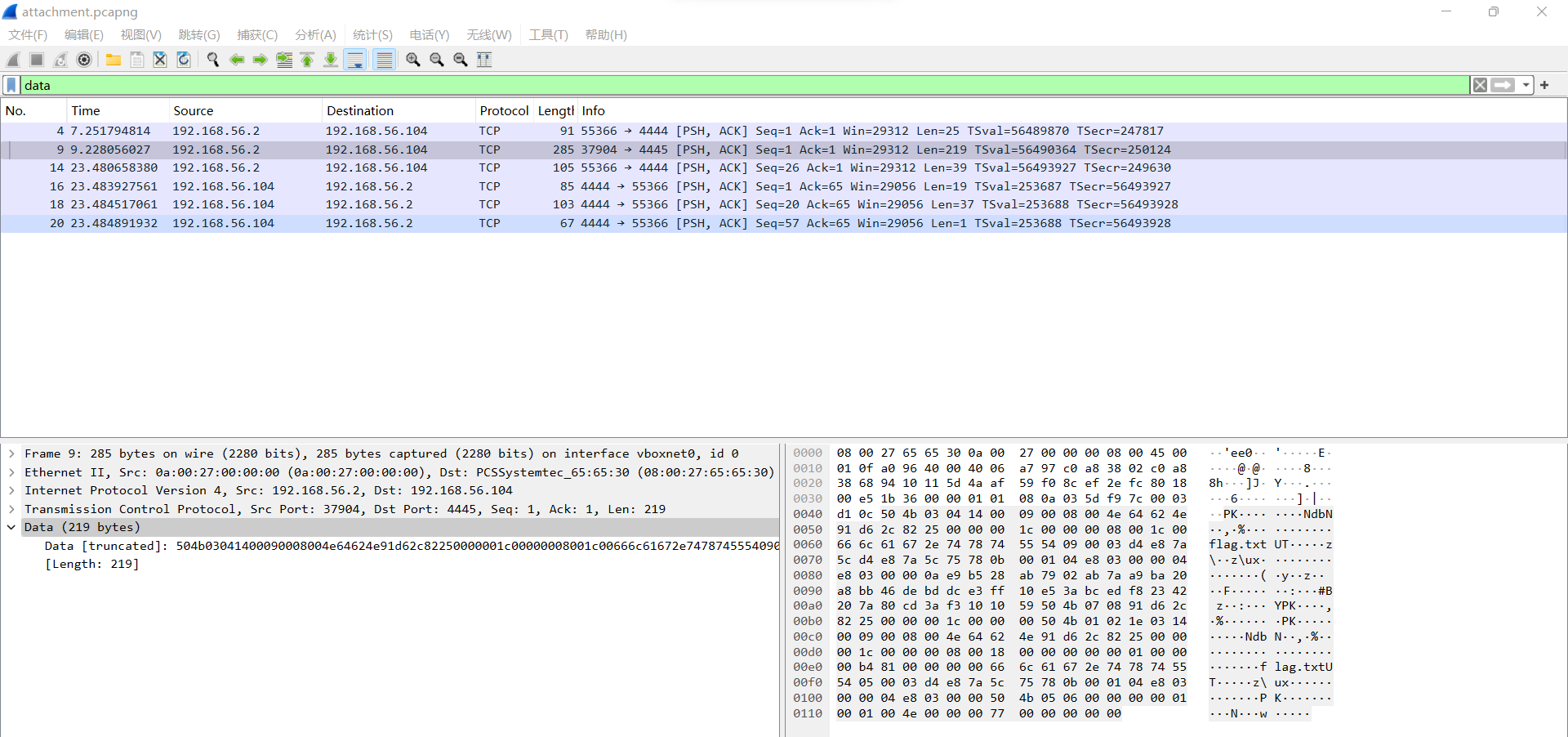Open the 工具(T) menu
This screenshot has width=1568, height=737.
(x=548, y=34)
